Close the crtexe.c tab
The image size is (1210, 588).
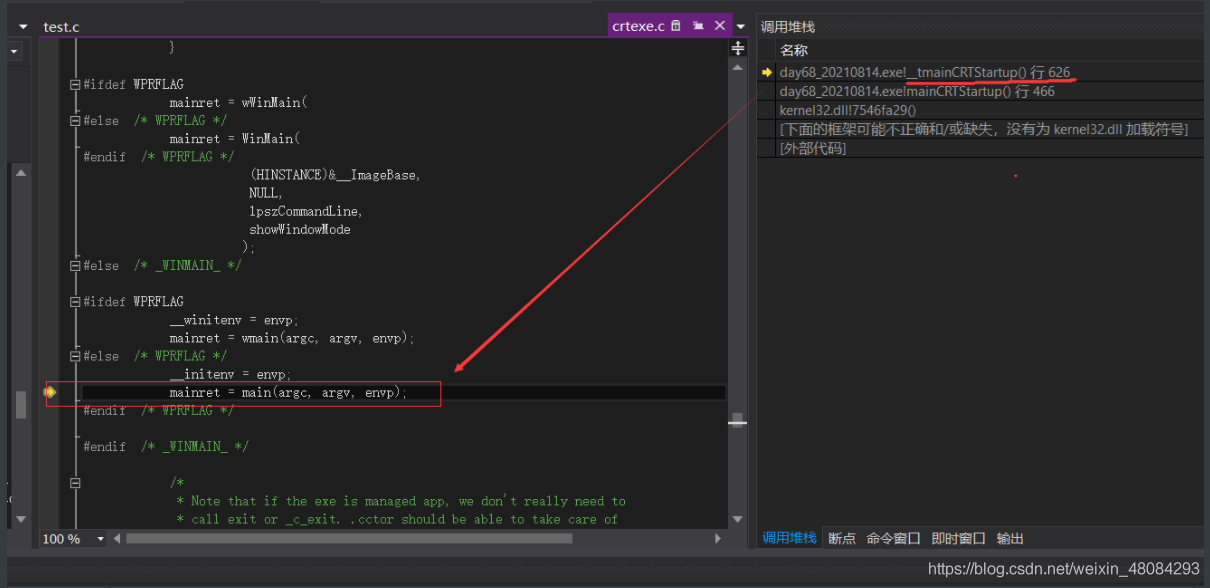[719, 26]
